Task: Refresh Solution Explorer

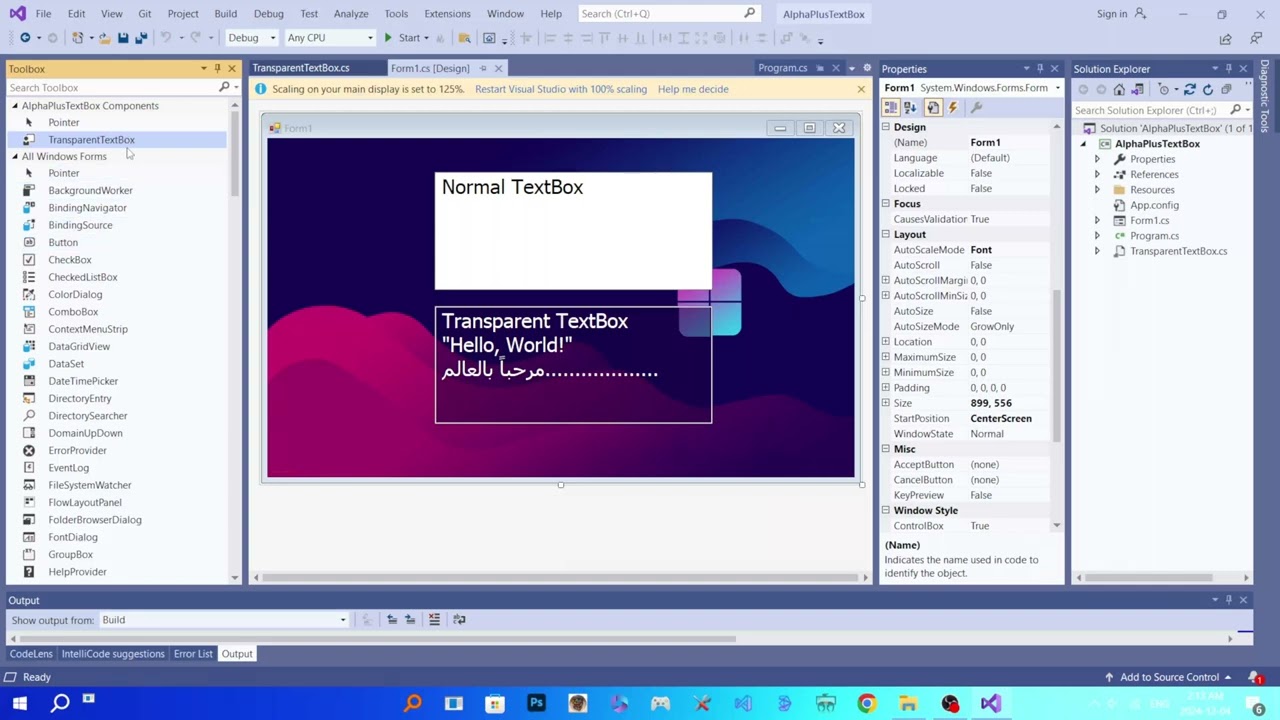Action: click(x=1208, y=90)
